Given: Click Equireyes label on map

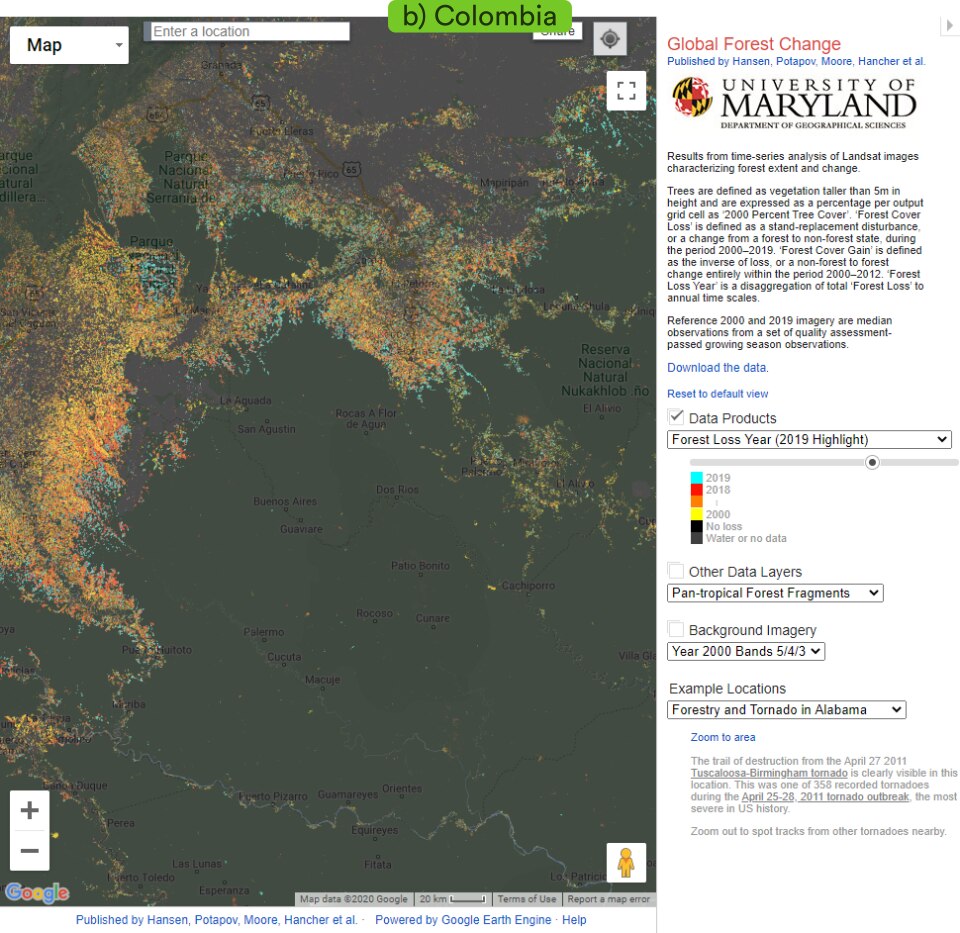Looking at the screenshot, I should 374,830.
